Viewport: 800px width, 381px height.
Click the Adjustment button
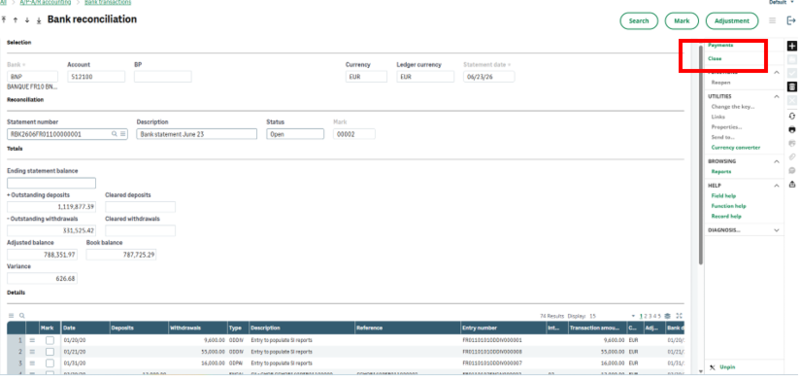click(x=732, y=21)
